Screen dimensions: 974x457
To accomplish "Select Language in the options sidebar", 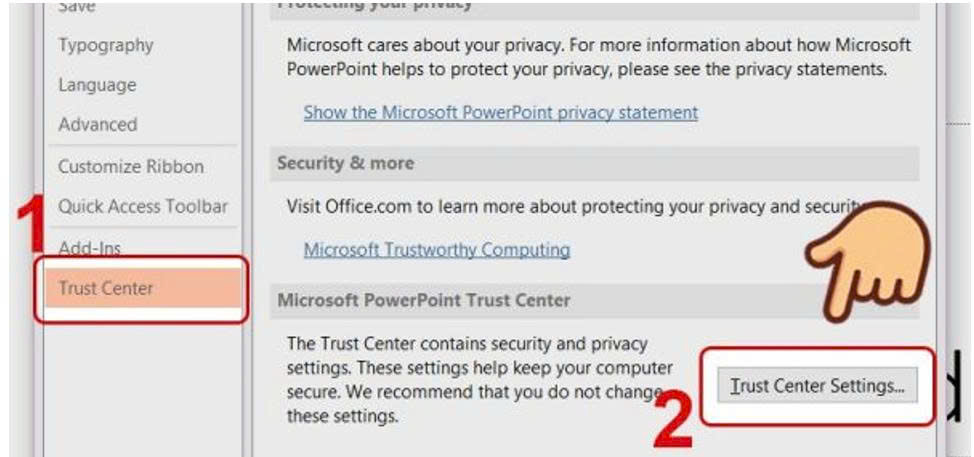I will pos(97,85).
